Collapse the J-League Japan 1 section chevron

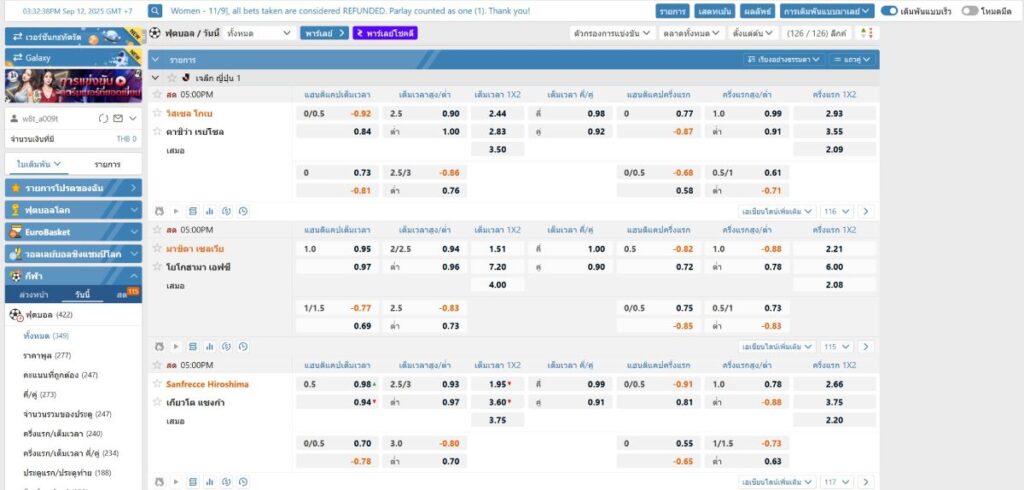coord(155,78)
